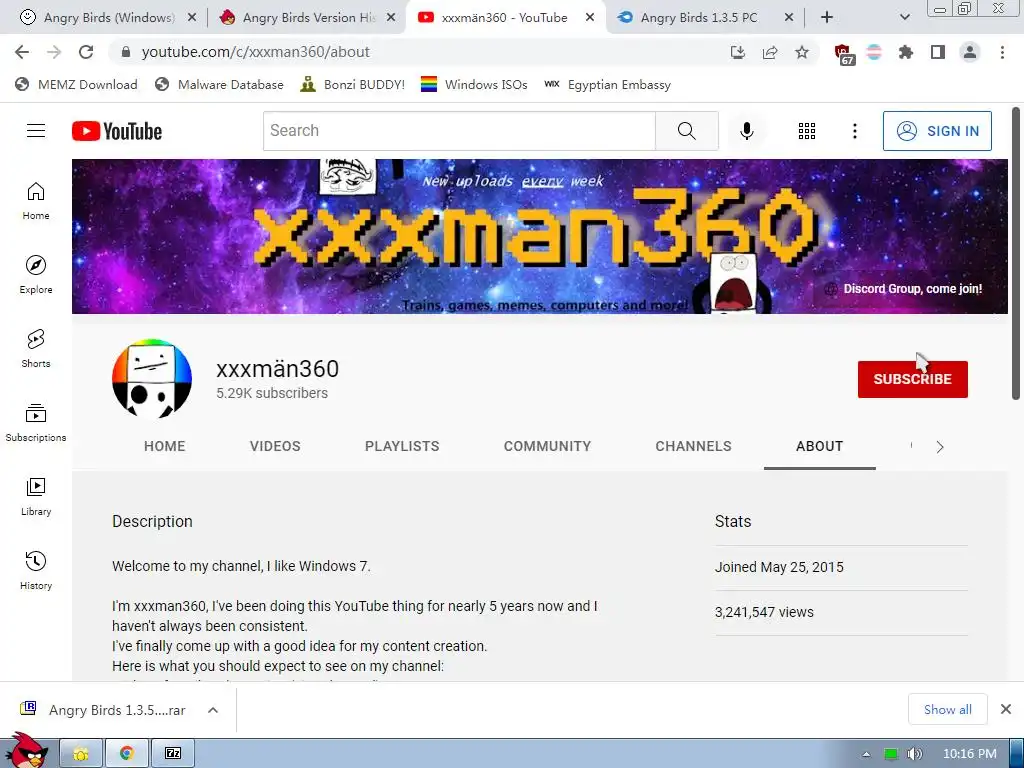The image size is (1024, 768).
Task: Click the YouTube search input field
Action: [460, 131]
